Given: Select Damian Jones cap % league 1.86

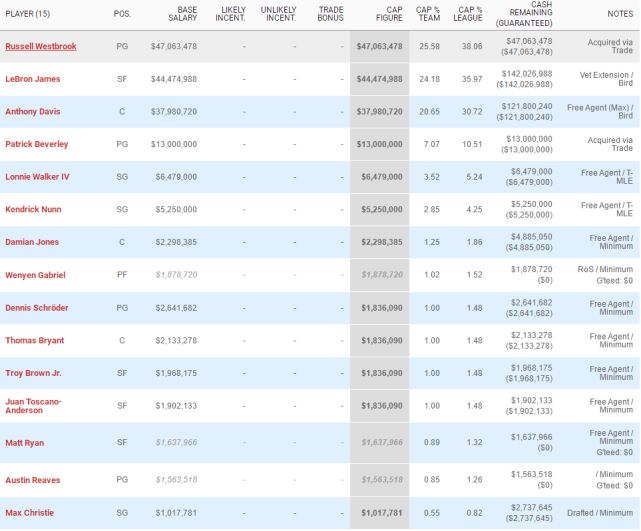Looking at the screenshot, I should coord(474,242).
